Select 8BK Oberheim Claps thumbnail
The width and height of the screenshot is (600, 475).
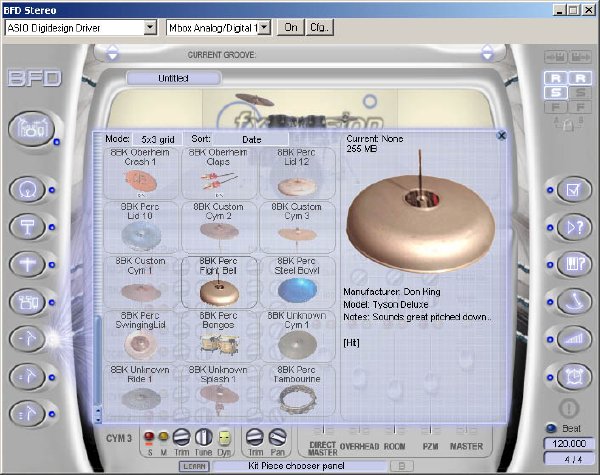point(218,173)
